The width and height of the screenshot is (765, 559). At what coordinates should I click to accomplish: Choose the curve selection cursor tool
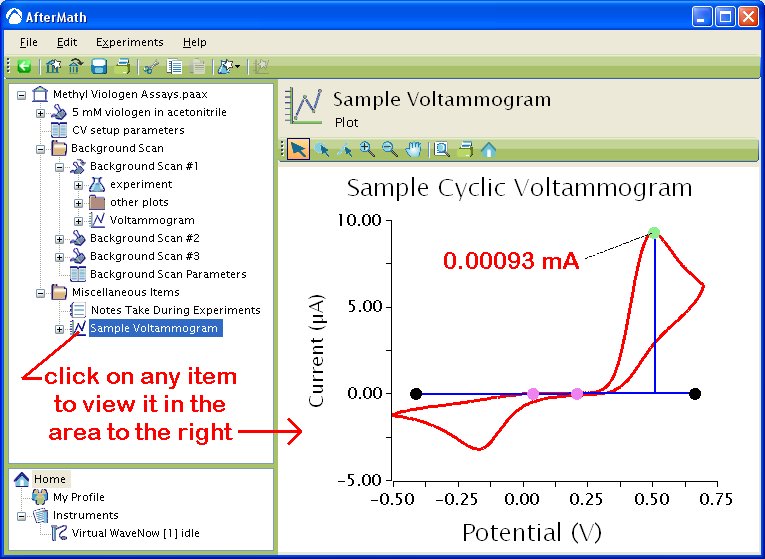point(344,149)
